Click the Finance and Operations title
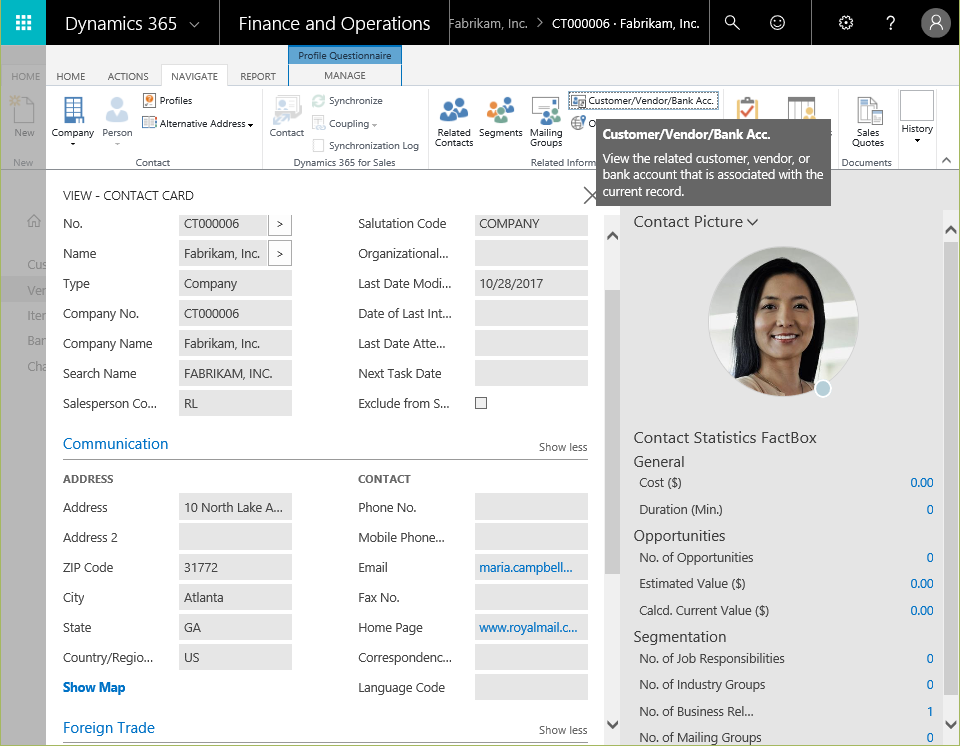This screenshot has width=960, height=746. [x=334, y=23]
